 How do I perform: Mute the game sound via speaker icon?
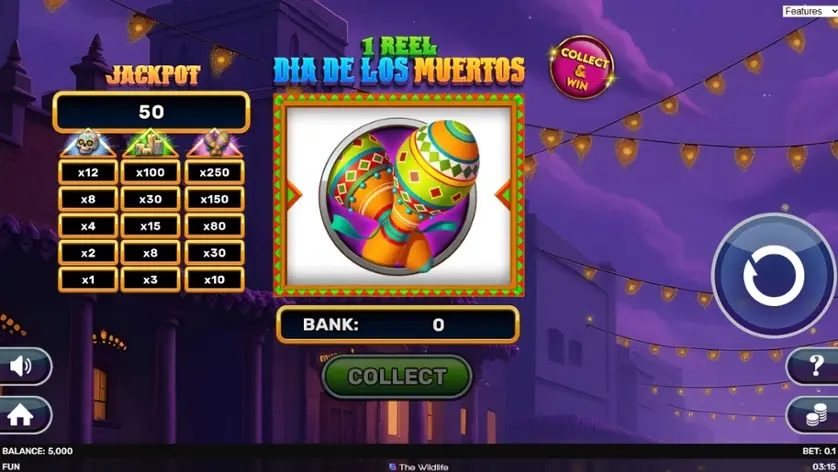pyautogui.click(x=22, y=366)
